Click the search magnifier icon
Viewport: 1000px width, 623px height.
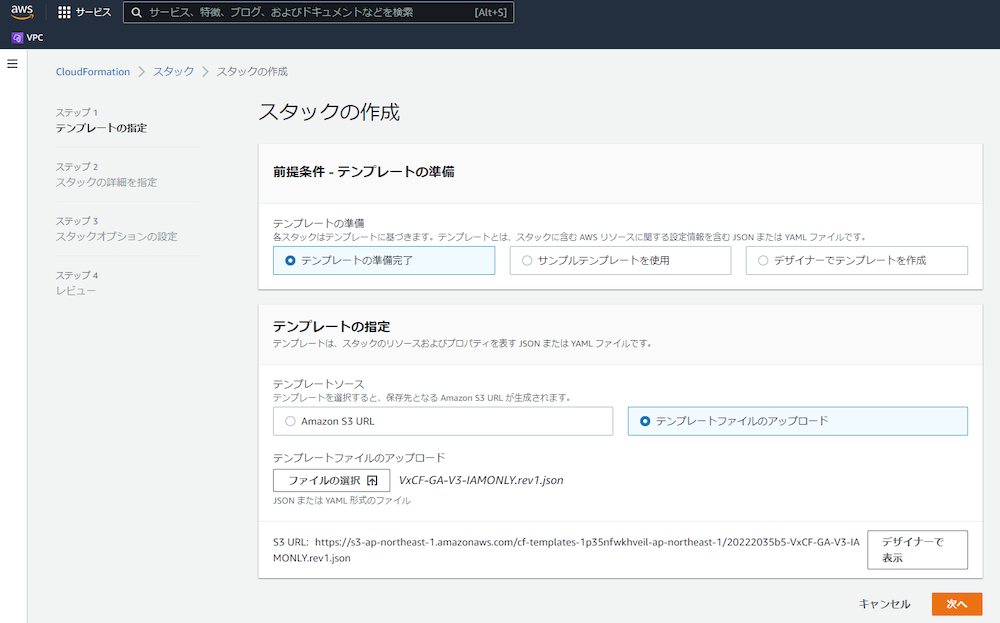137,13
